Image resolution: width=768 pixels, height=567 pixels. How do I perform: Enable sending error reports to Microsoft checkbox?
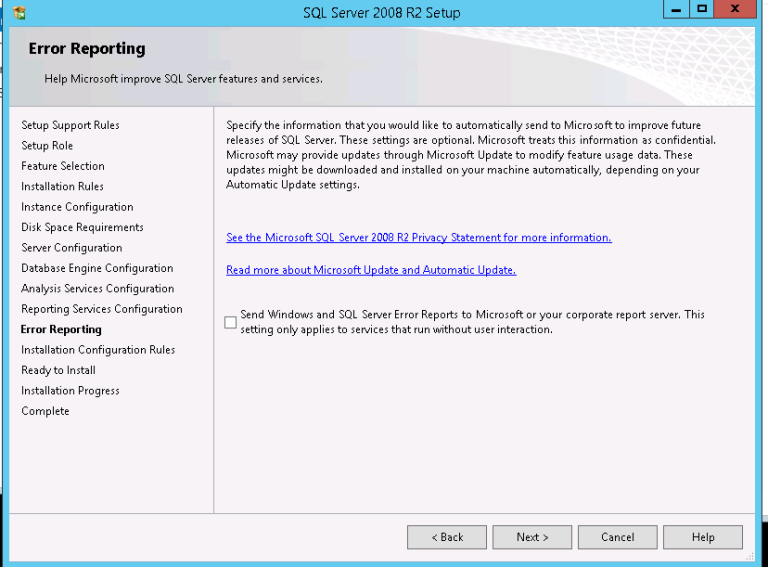(230, 322)
